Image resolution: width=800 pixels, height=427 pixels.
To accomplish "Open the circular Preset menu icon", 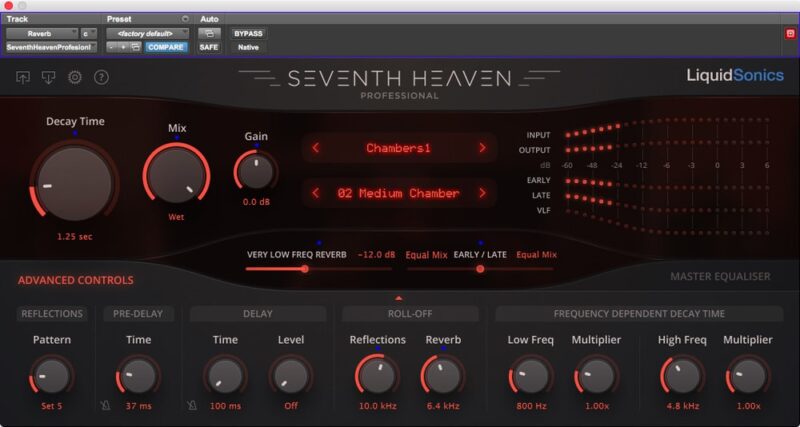I will point(185,19).
